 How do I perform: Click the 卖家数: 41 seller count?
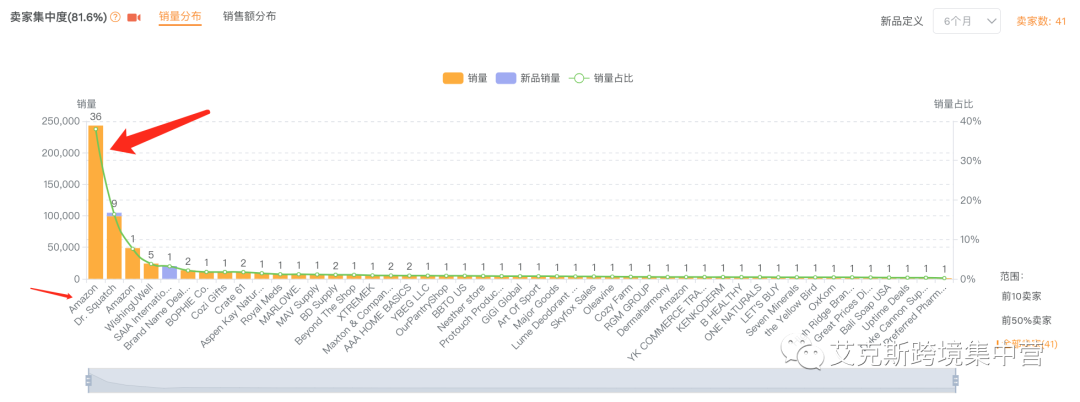pyautogui.click(x=1040, y=20)
